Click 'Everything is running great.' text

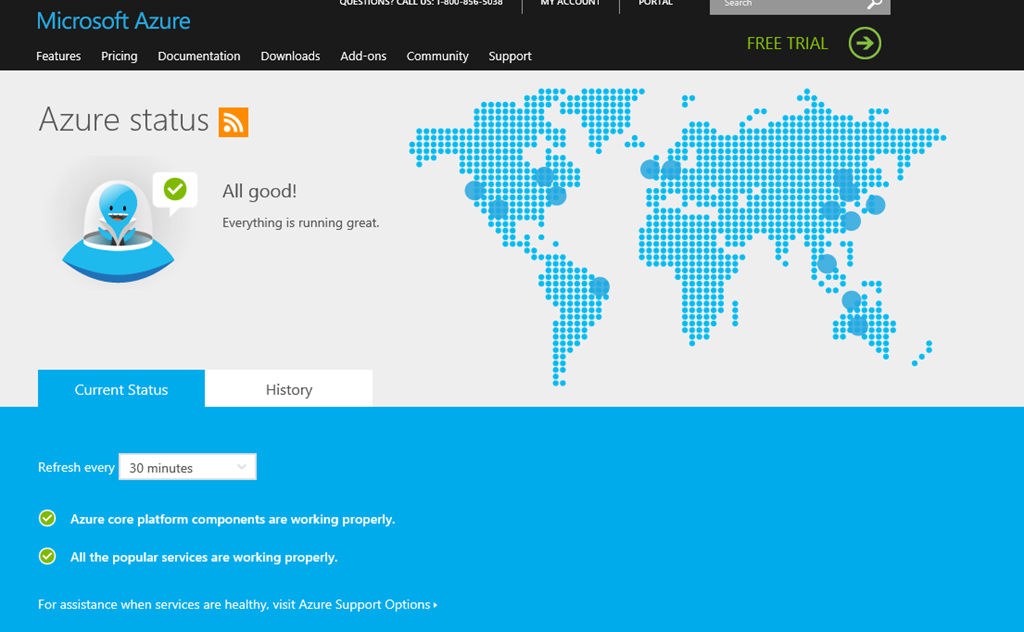(300, 223)
